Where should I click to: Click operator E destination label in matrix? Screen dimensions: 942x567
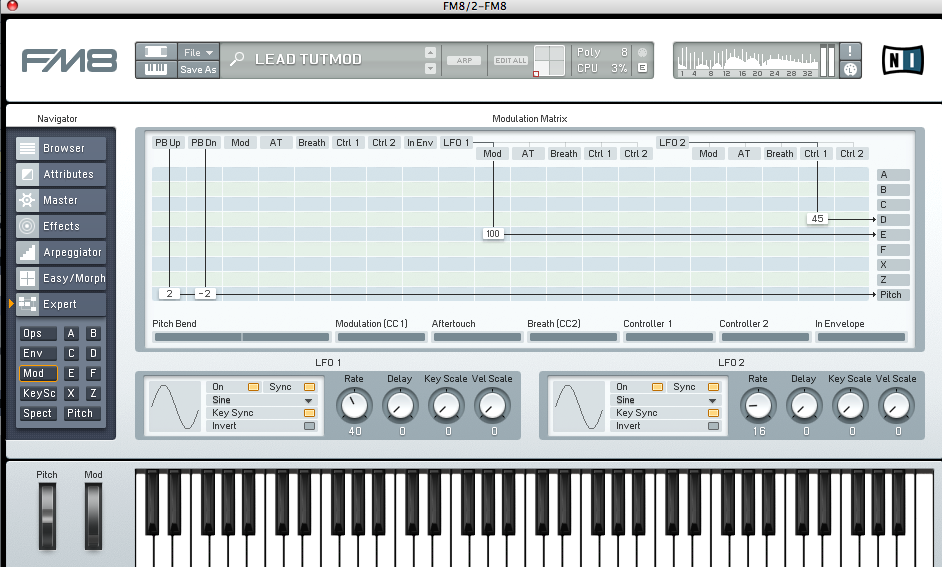click(893, 235)
